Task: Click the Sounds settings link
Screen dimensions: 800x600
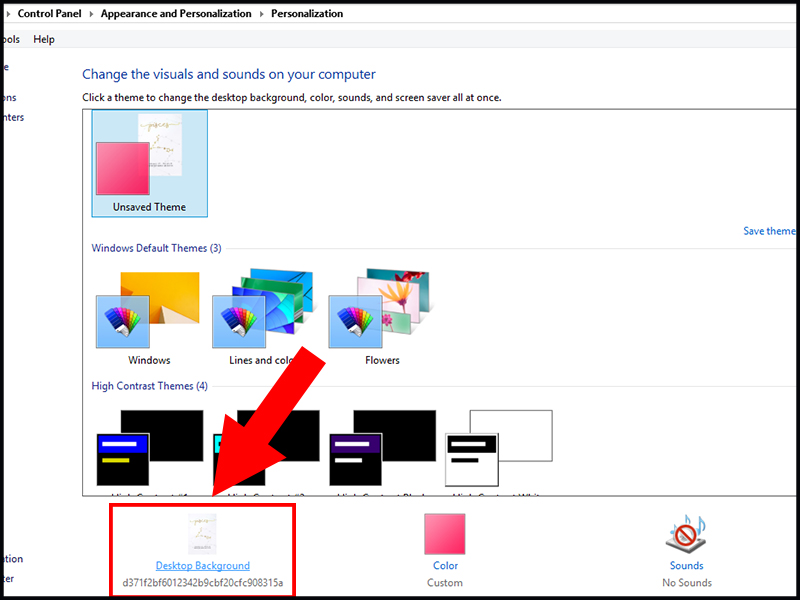Action: point(686,565)
